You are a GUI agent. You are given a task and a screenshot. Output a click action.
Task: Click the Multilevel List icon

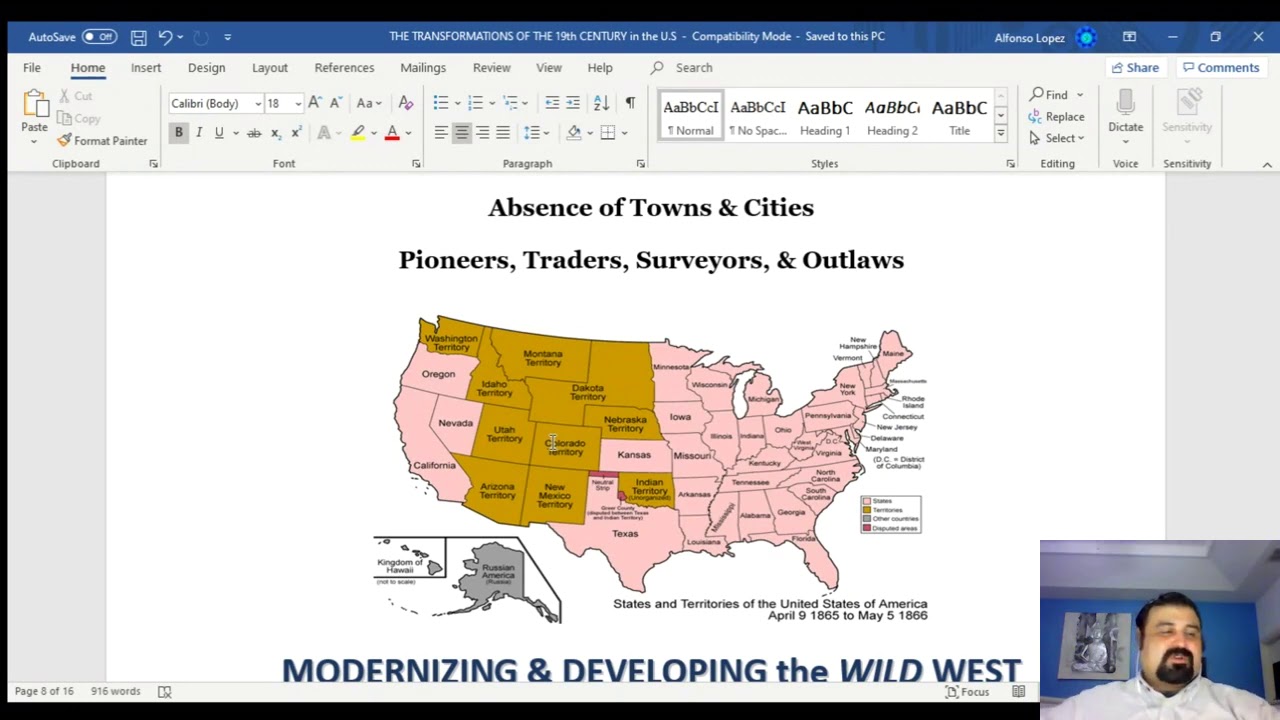pyautogui.click(x=510, y=103)
